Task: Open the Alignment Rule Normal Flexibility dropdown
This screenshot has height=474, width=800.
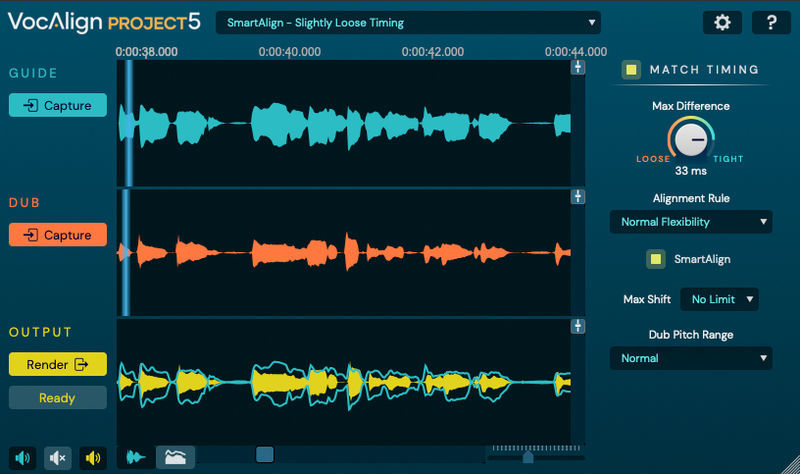Action: 691,222
